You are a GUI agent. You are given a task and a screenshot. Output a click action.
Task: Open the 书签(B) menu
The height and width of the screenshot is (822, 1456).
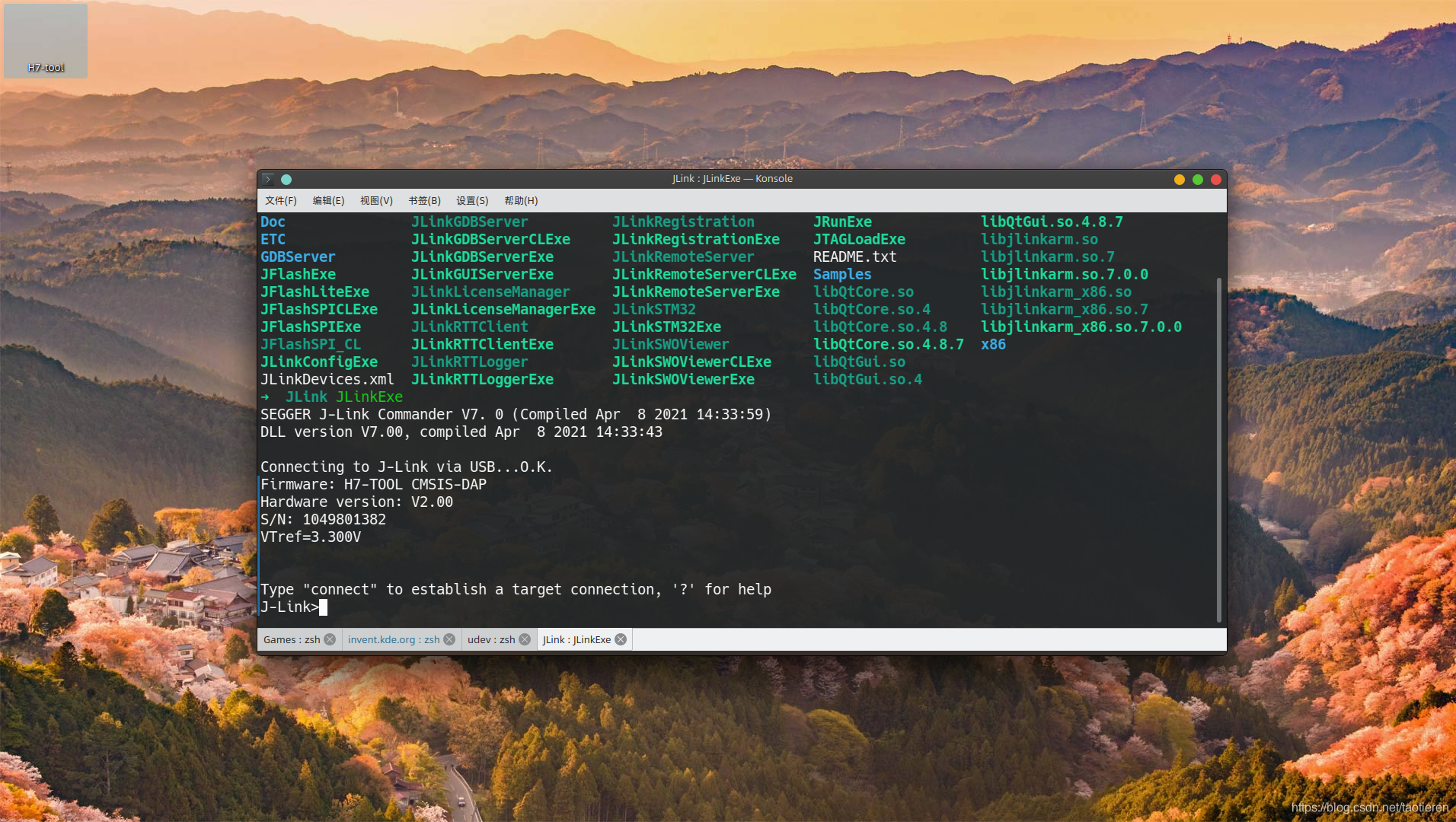(x=424, y=201)
